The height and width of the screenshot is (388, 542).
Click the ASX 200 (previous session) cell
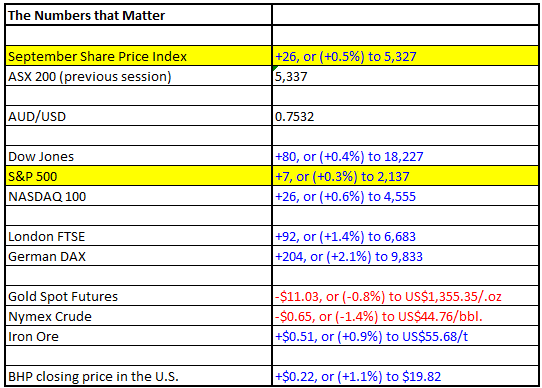coord(139,76)
